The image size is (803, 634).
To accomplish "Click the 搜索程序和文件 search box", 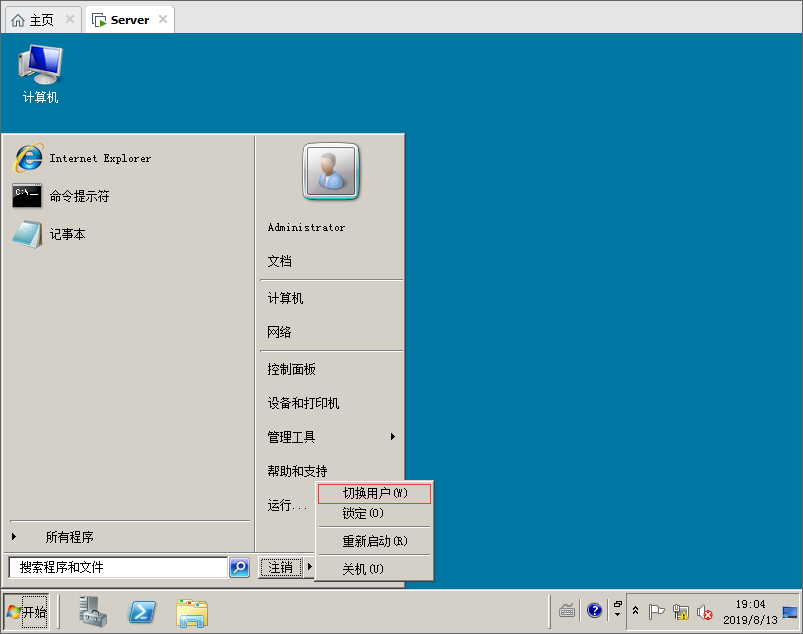I will pyautogui.click(x=118, y=567).
